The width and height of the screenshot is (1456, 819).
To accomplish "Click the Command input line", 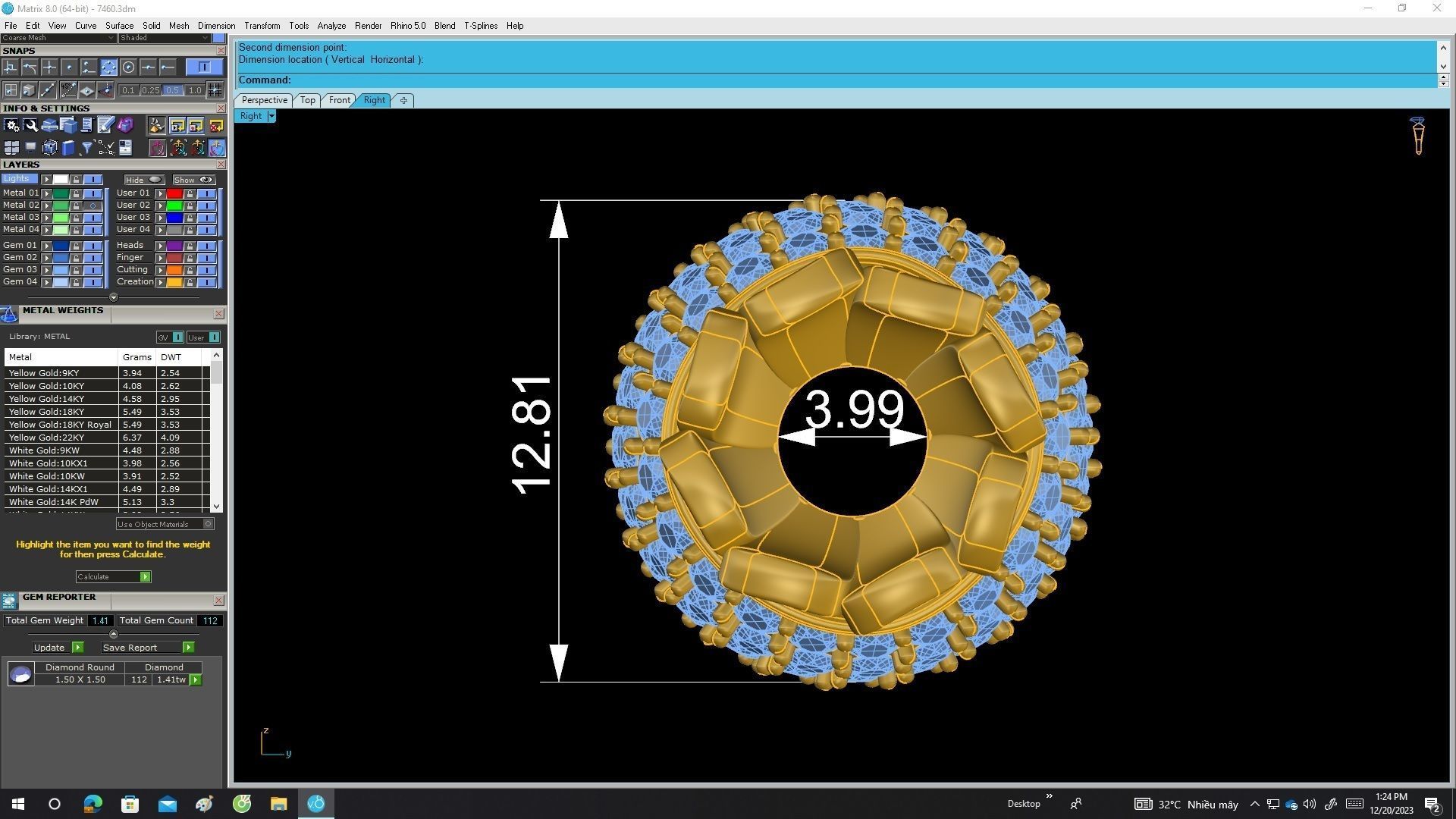I will click(x=836, y=80).
